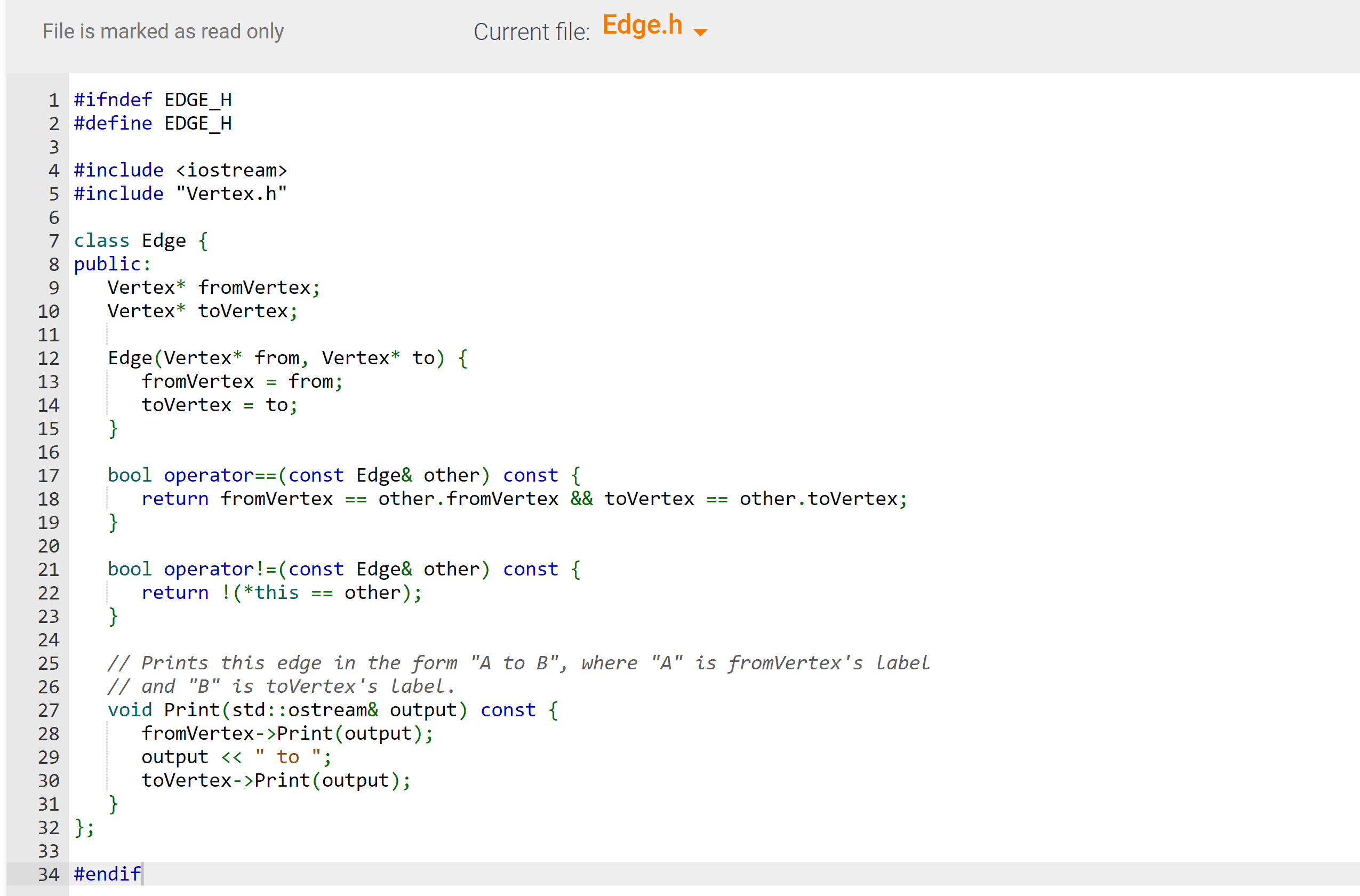Viewport: 1360px width, 896px height.
Task: Click the #endif directive at file end
Action: (x=107, y=874)
